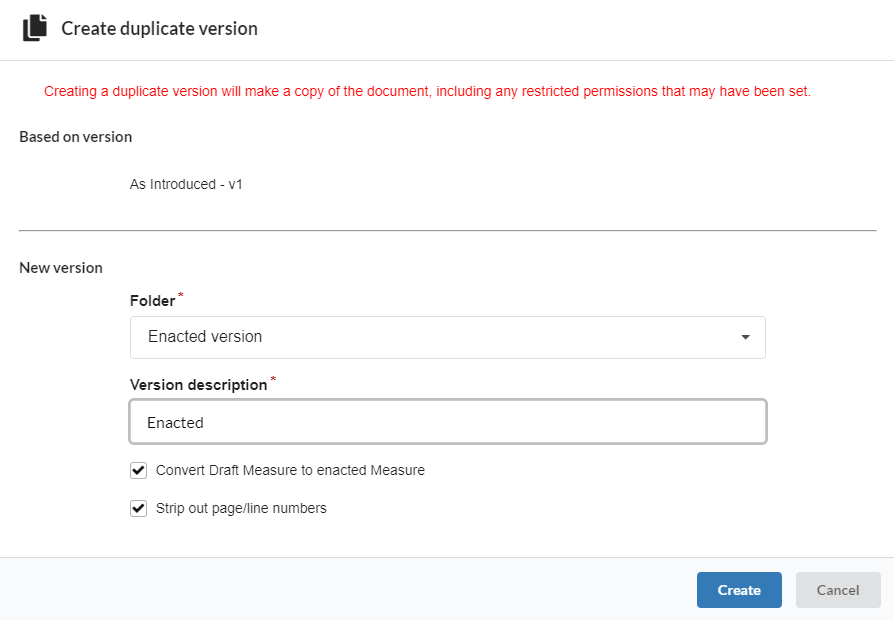Image resolution: width=894 pixels, height=620 pixels.
Task: Click the Based on version heading
Action: click(76, 137)
